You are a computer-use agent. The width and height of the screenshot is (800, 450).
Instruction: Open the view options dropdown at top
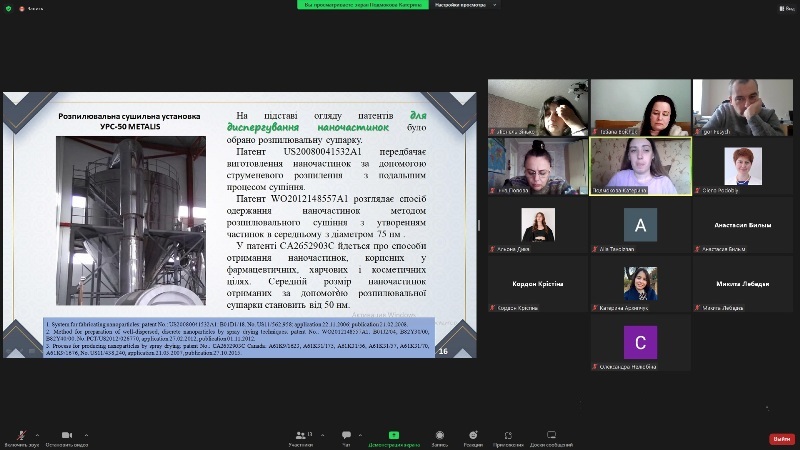click(x=465, y=5)
